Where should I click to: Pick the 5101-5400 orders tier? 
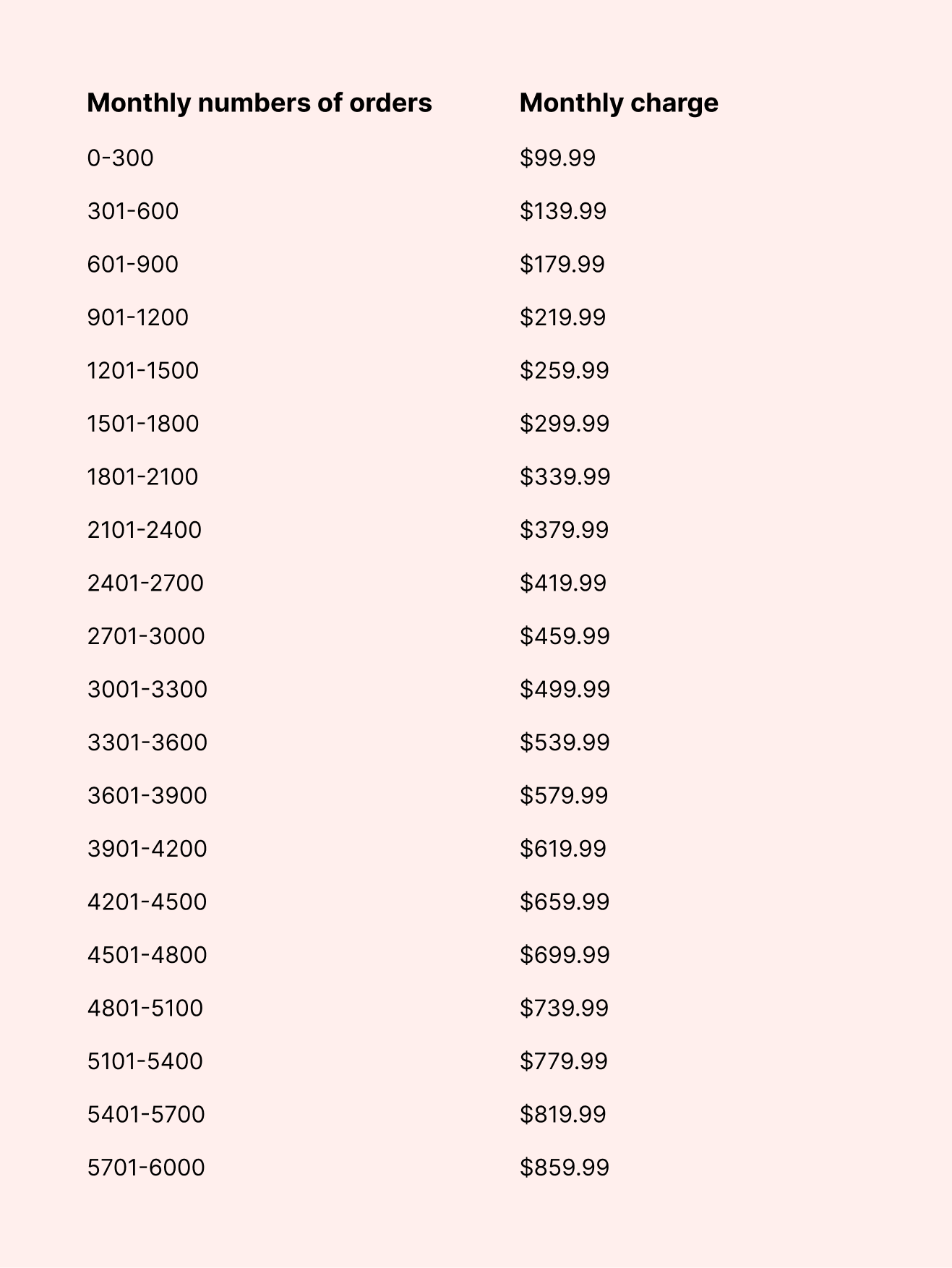pyautogui.click(x=145, y=1061)
